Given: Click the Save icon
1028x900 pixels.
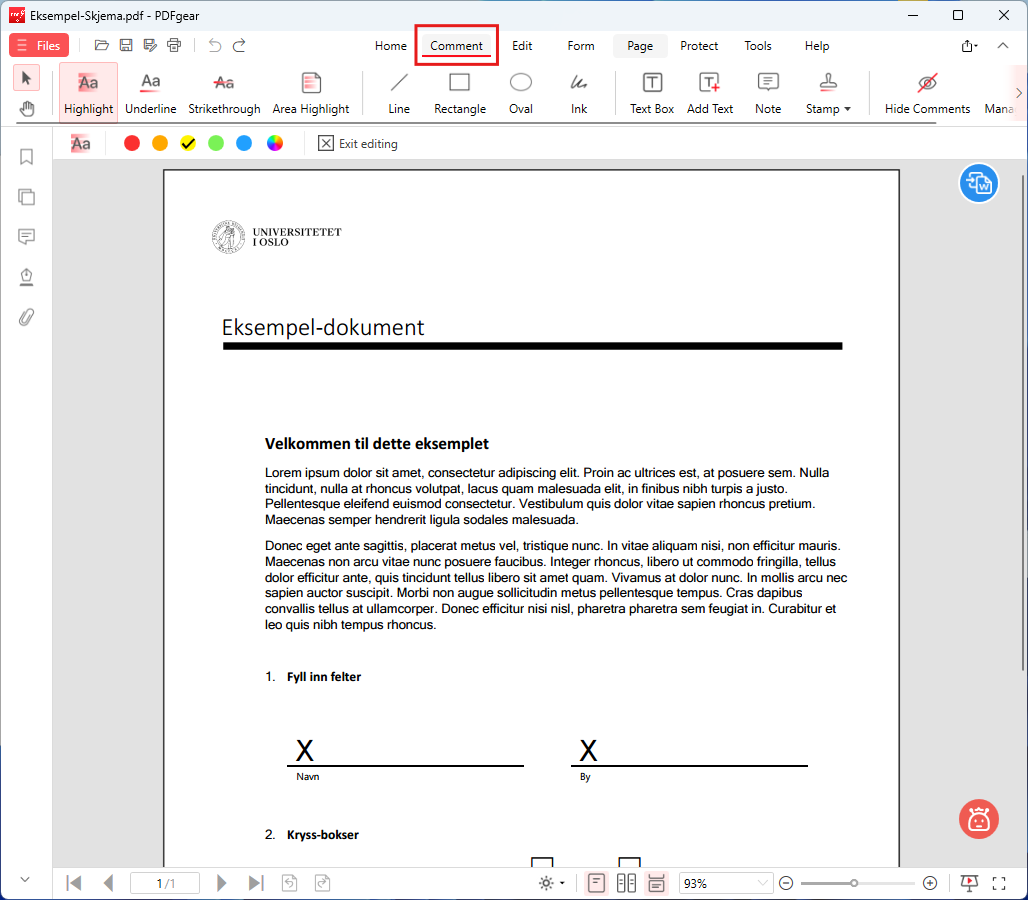Looking at the screenshot, I should coord(126,45).
